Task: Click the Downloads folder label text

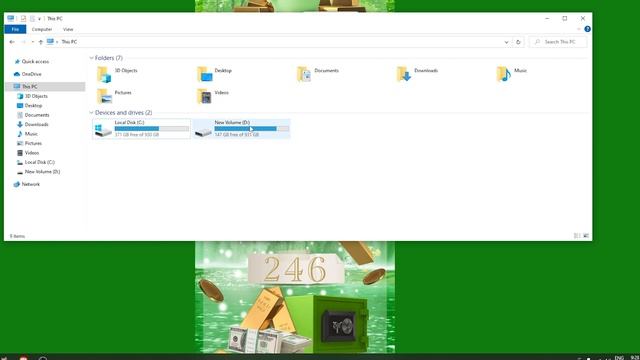Action: coord(426,71)
